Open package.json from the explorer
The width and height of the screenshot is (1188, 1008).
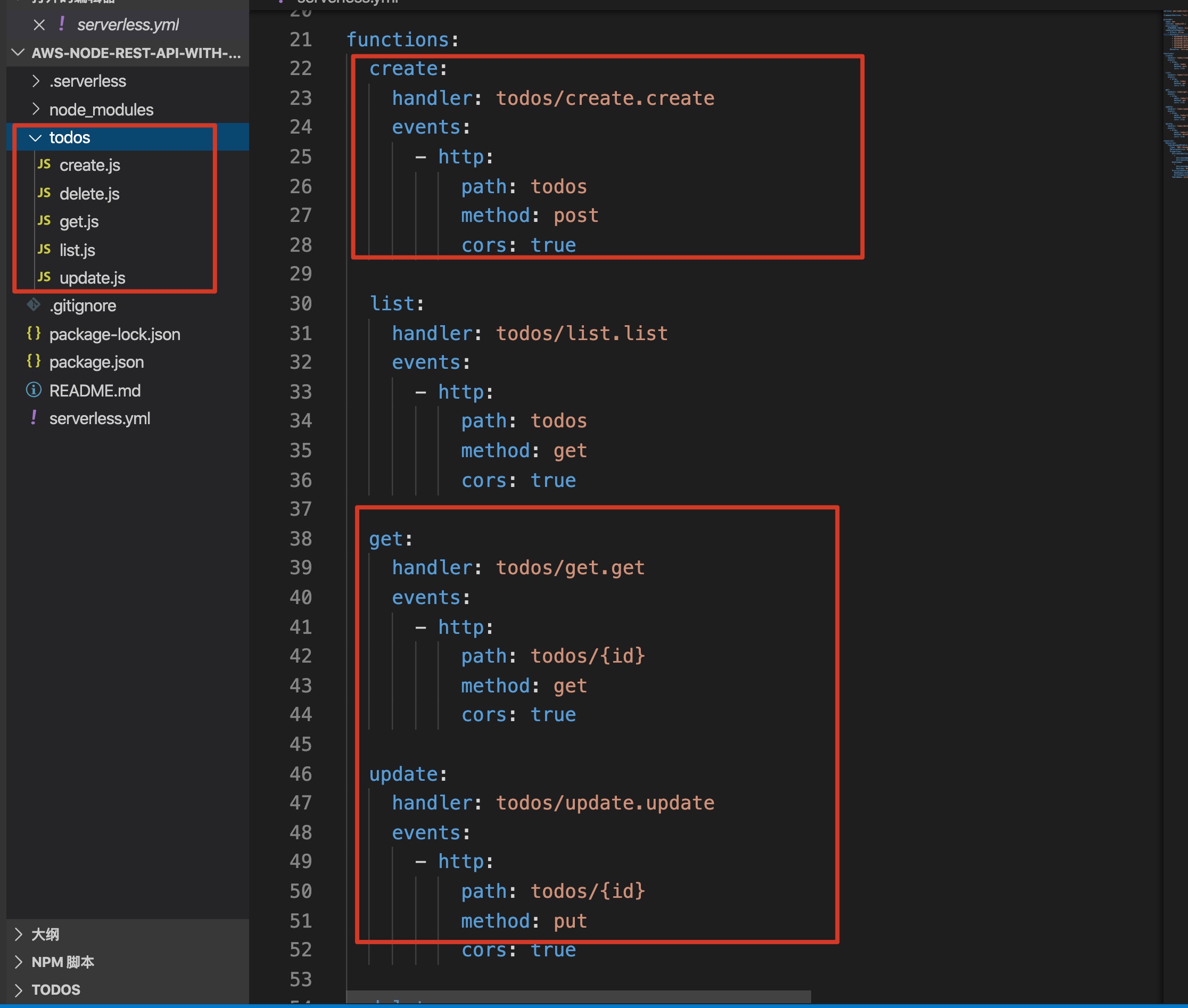(96, 362)
